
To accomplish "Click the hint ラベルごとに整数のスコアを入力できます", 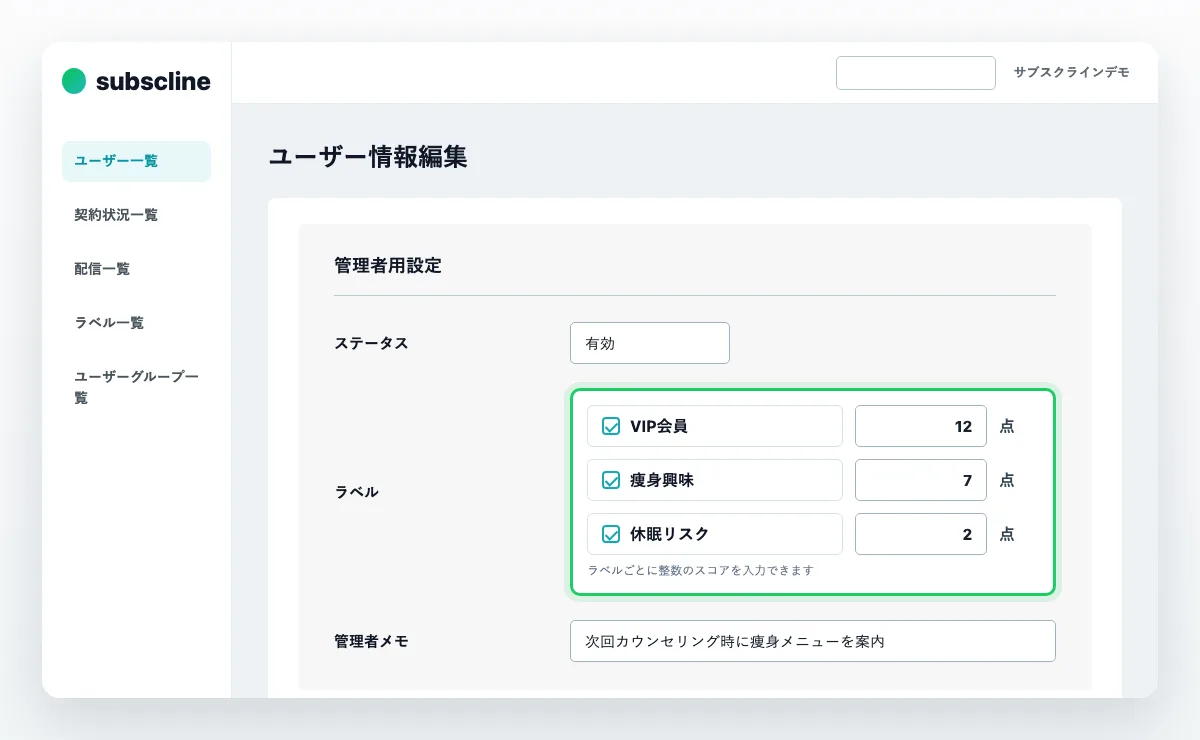I will click(700, 571).
